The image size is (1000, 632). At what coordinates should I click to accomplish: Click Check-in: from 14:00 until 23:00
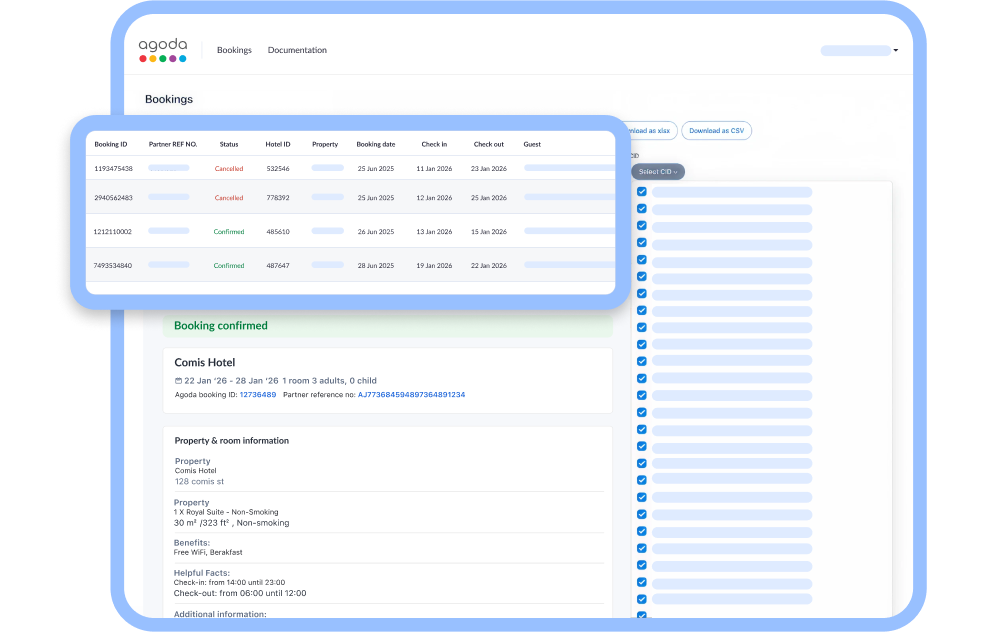[x=230, y=582]
